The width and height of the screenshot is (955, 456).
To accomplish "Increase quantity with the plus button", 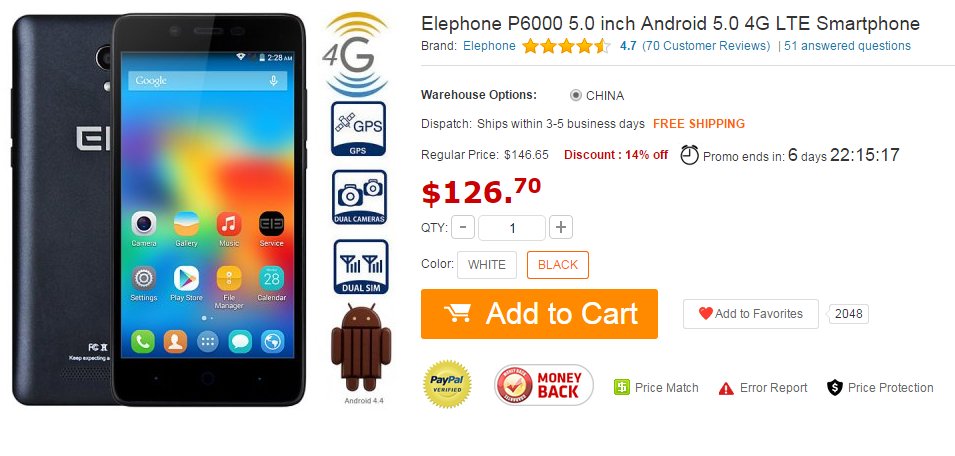I will (561, 228).
